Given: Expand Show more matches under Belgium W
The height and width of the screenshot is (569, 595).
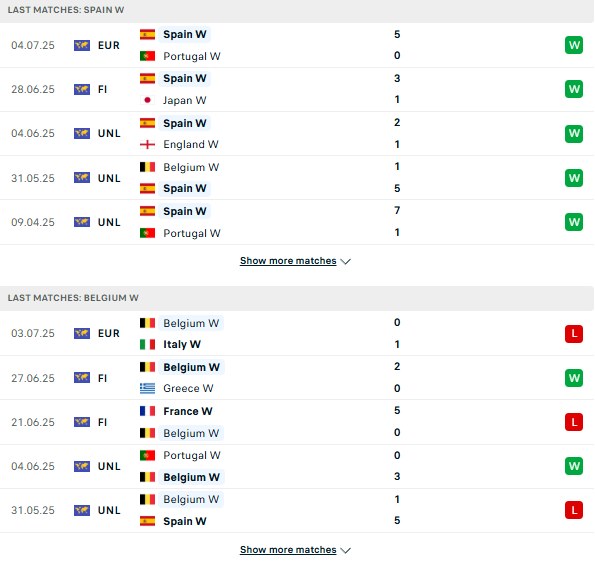Looking at the screenshot, I should [x=288, y=550].
